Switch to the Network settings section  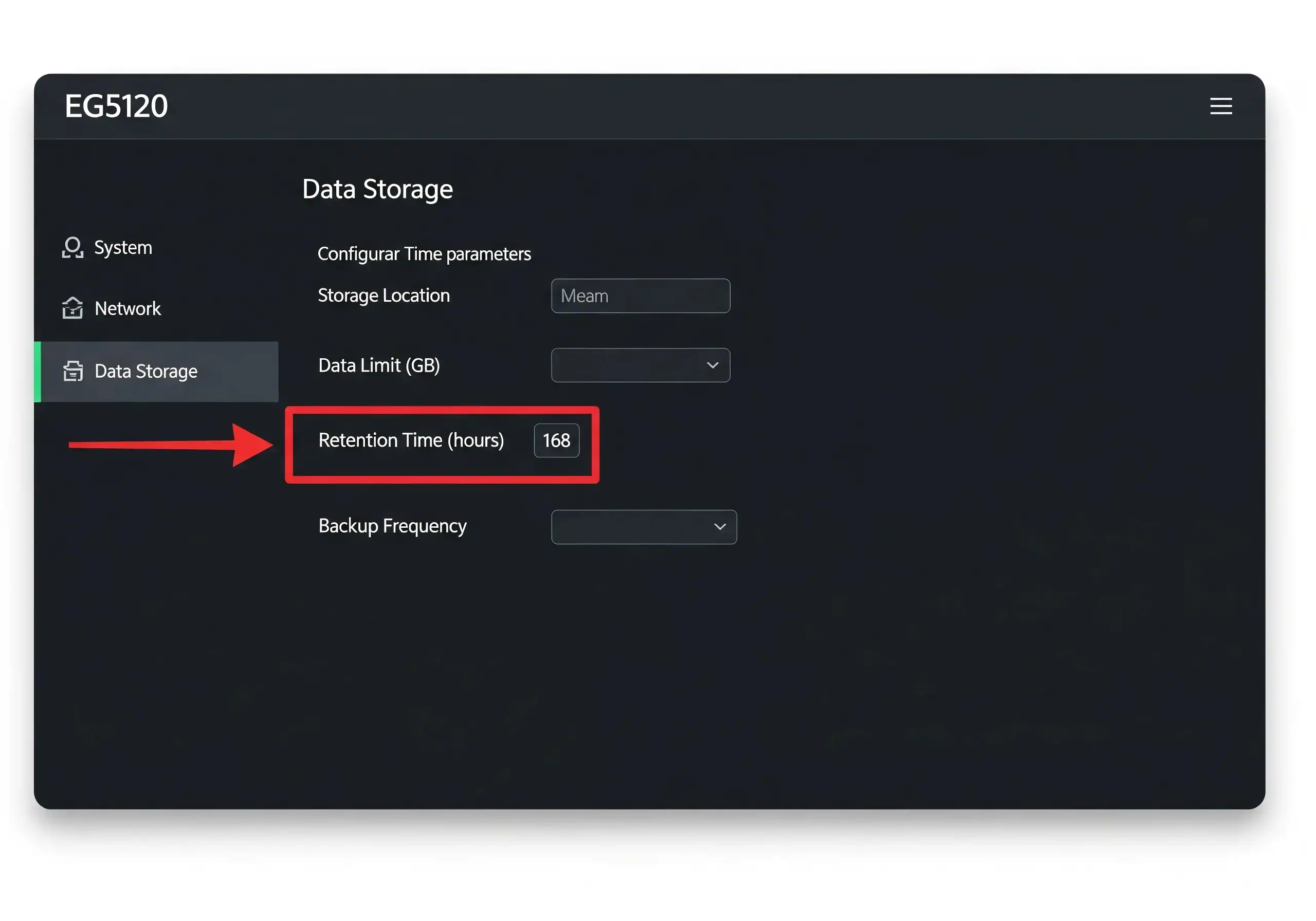(127, 308)
